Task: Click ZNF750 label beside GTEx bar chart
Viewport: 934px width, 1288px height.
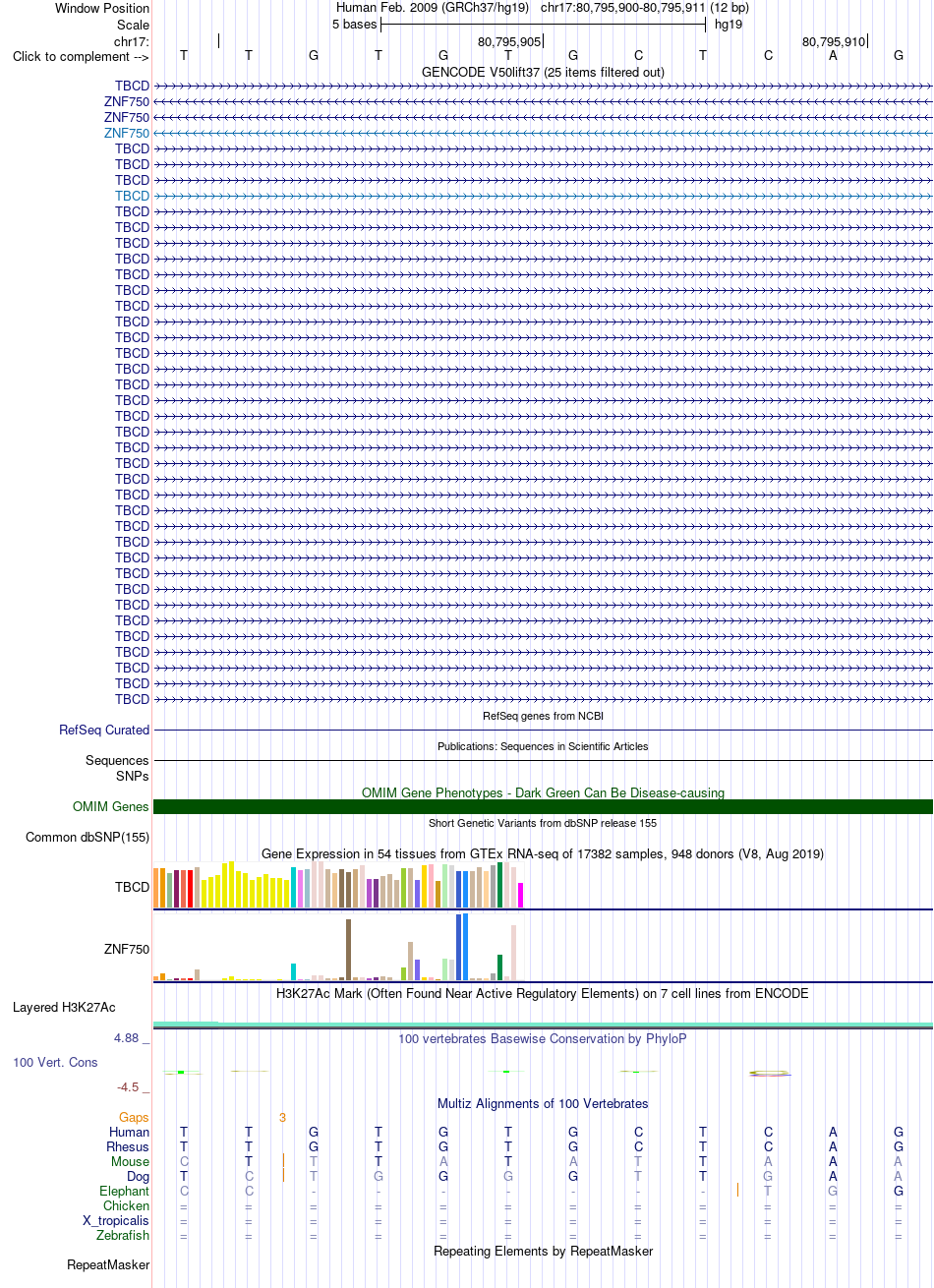Action: pos(127,950)
